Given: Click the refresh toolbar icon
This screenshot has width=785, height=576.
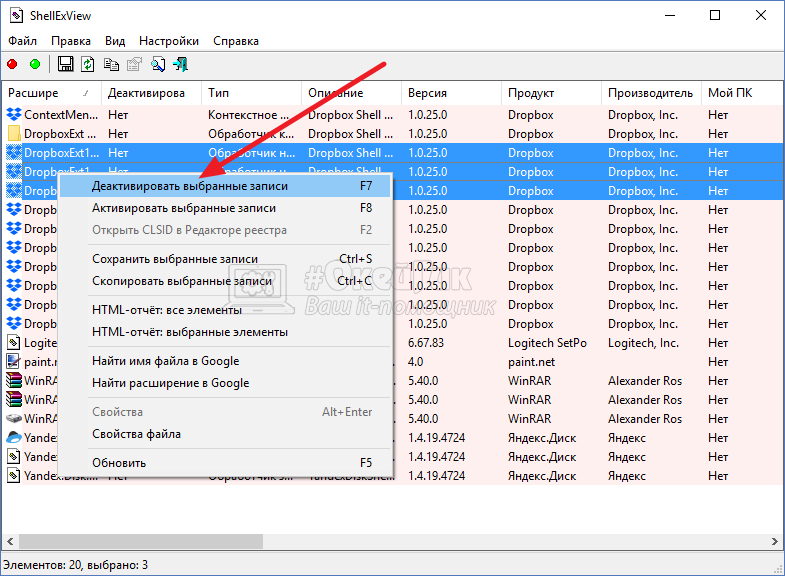Looking at the screenshot, I should (x=88, y=64).
